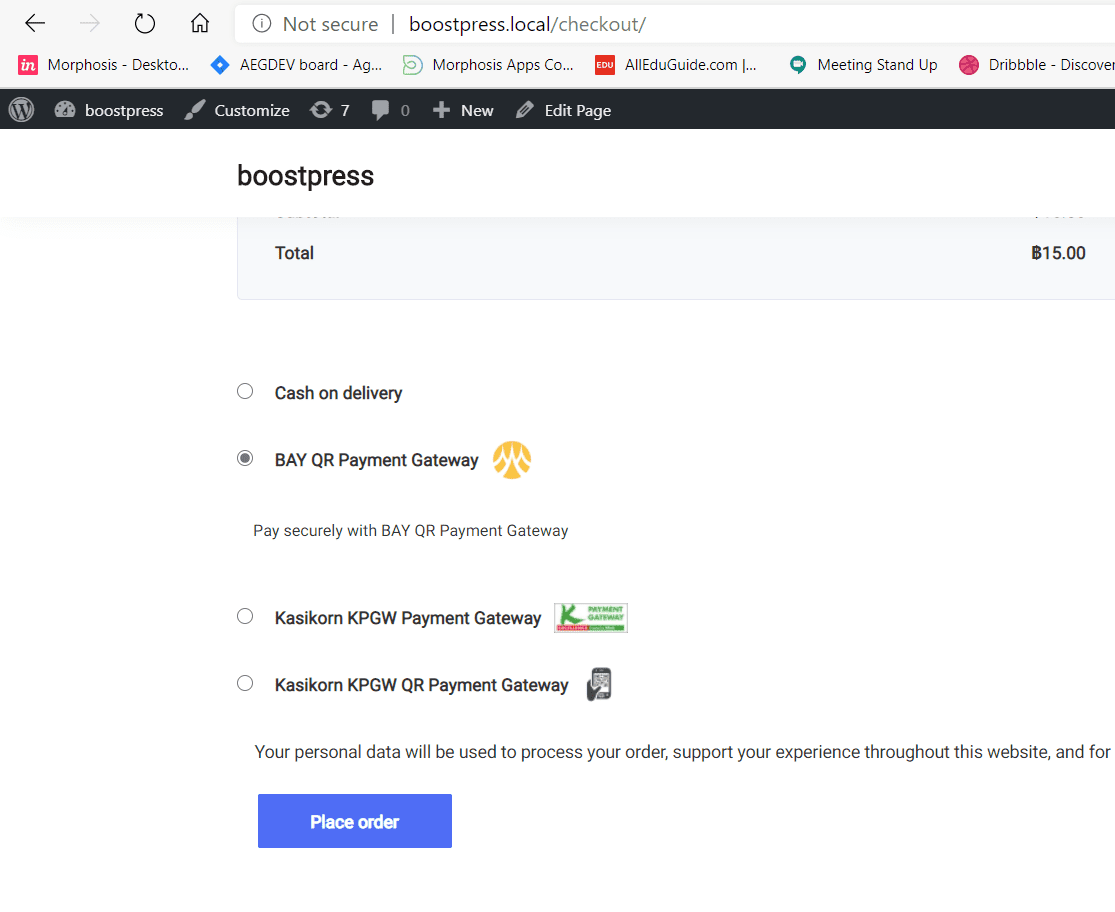Click the boostpress site title

(305, 176)
